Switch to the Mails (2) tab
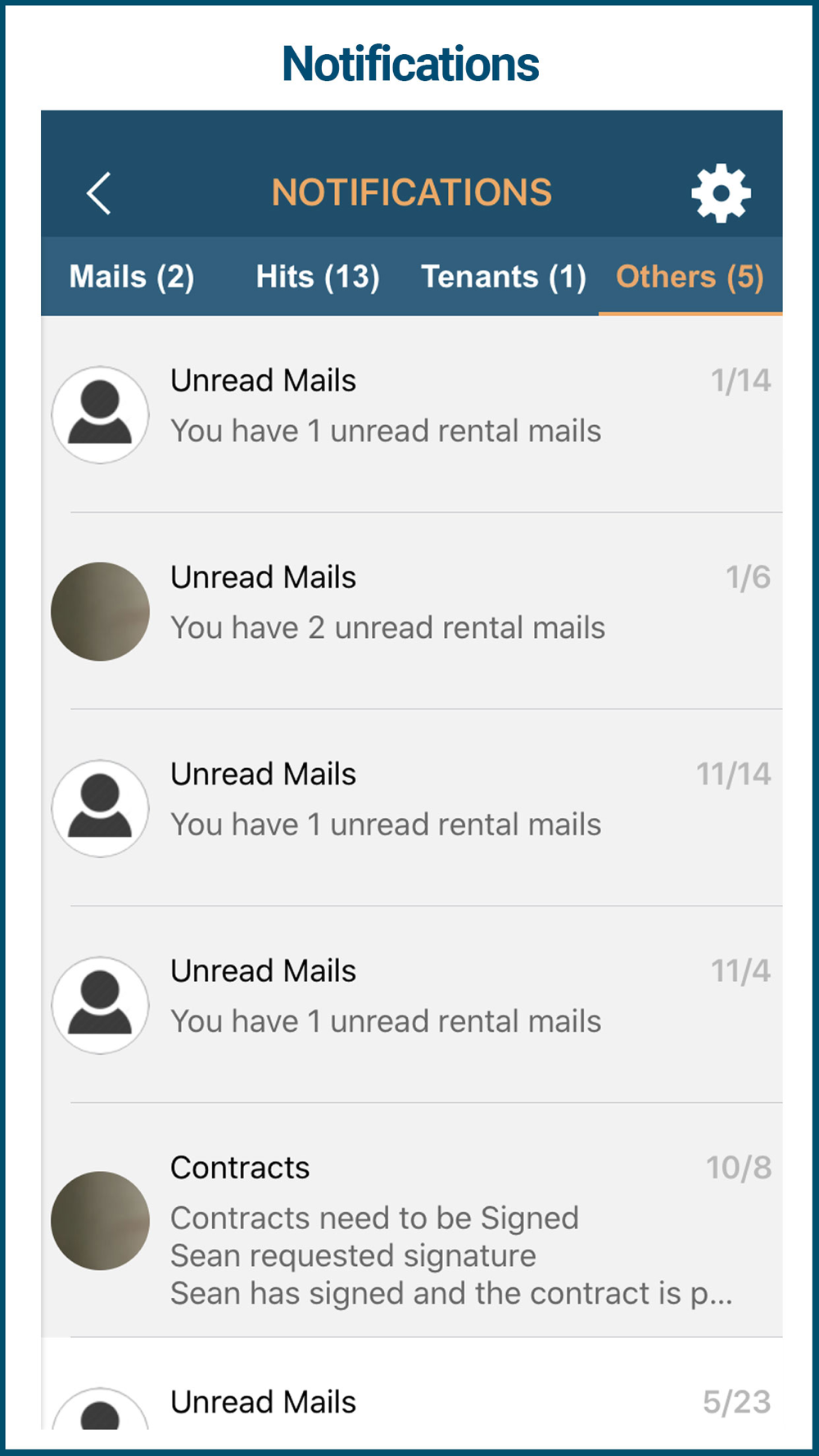 click(132, 277)
